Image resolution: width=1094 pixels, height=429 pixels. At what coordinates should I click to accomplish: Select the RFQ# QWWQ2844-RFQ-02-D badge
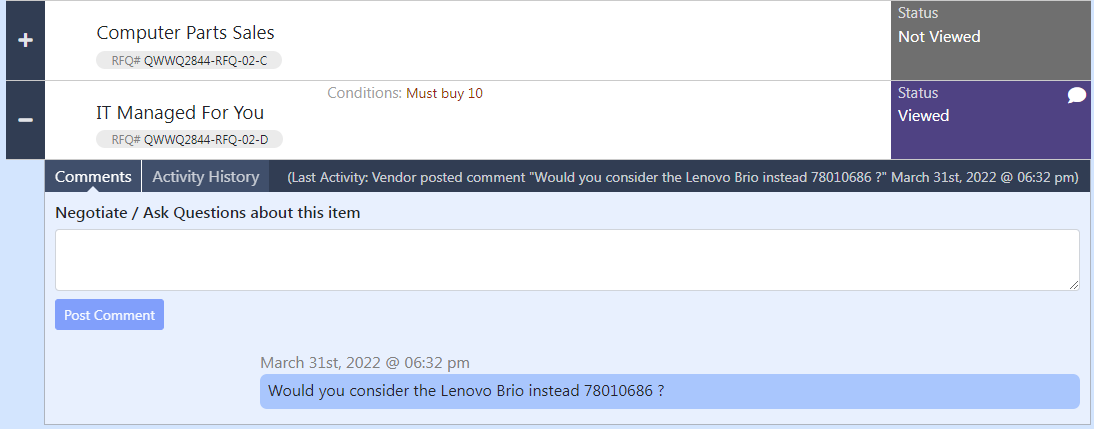(x=189, y=139)
